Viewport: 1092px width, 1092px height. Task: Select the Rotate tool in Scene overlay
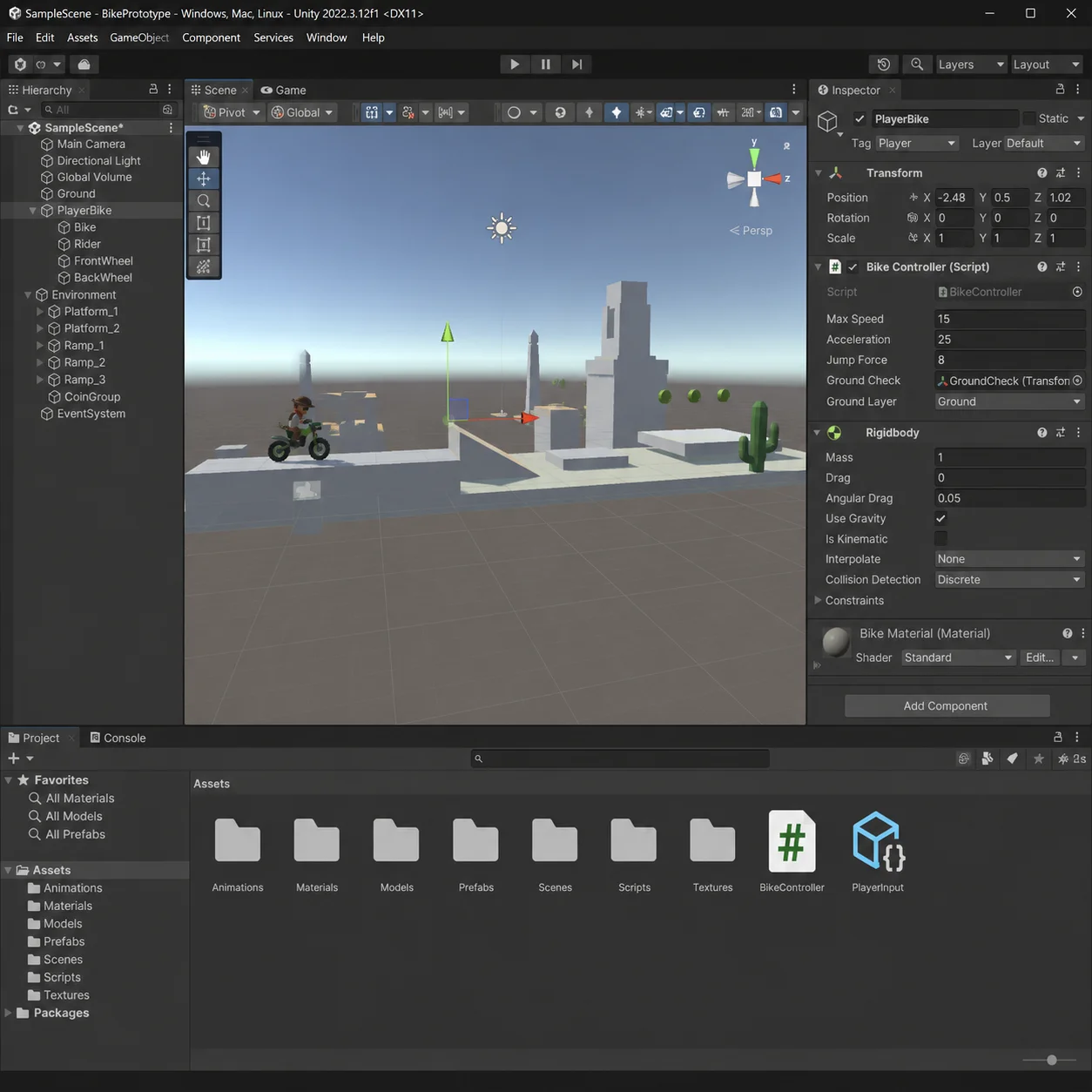point(204,201)
